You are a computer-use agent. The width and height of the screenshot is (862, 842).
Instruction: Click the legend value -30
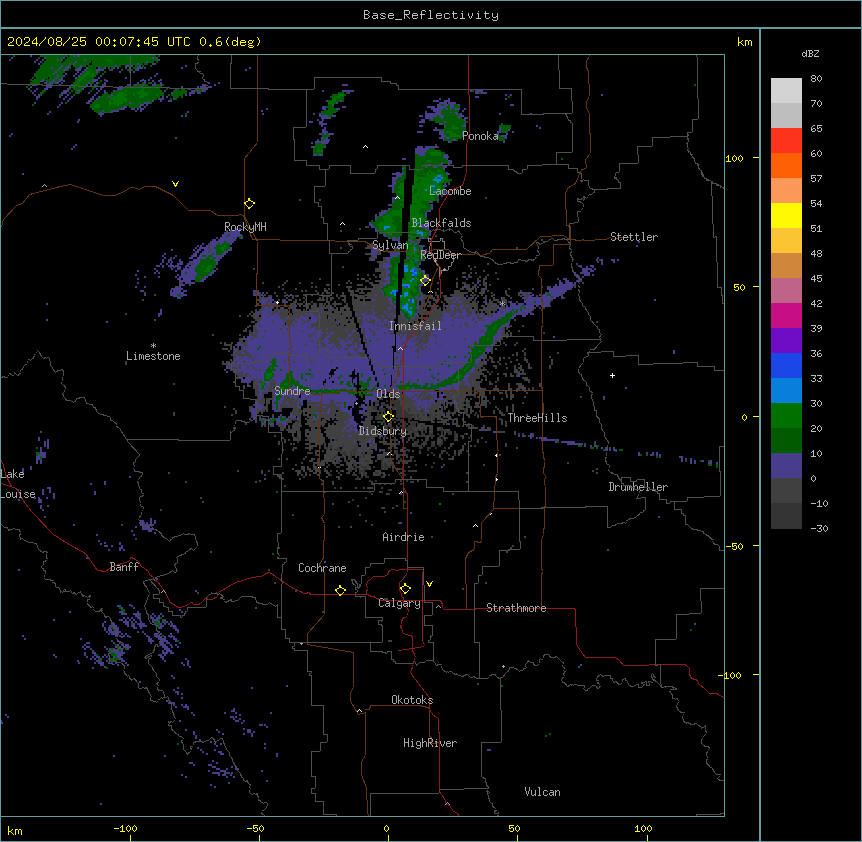coord(819,529)
